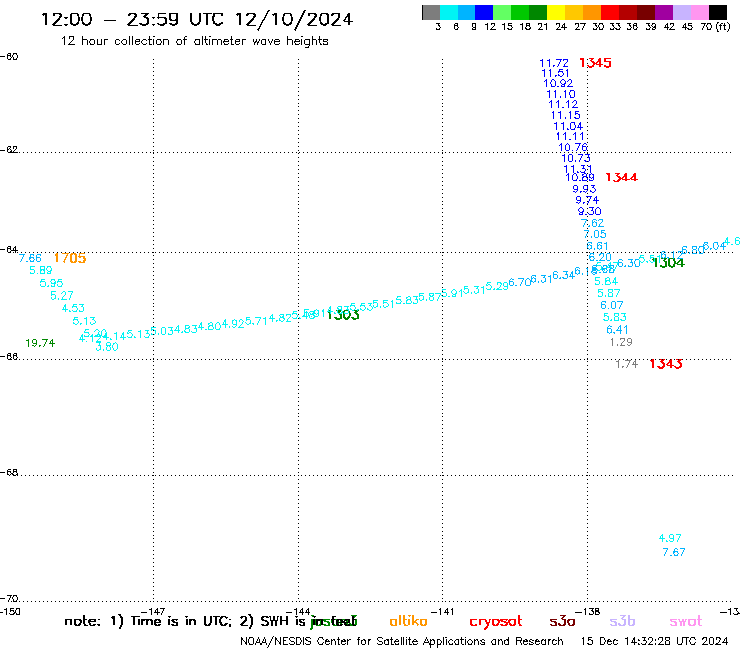Click the 5.89 wave height value

[x=41, y=270]
